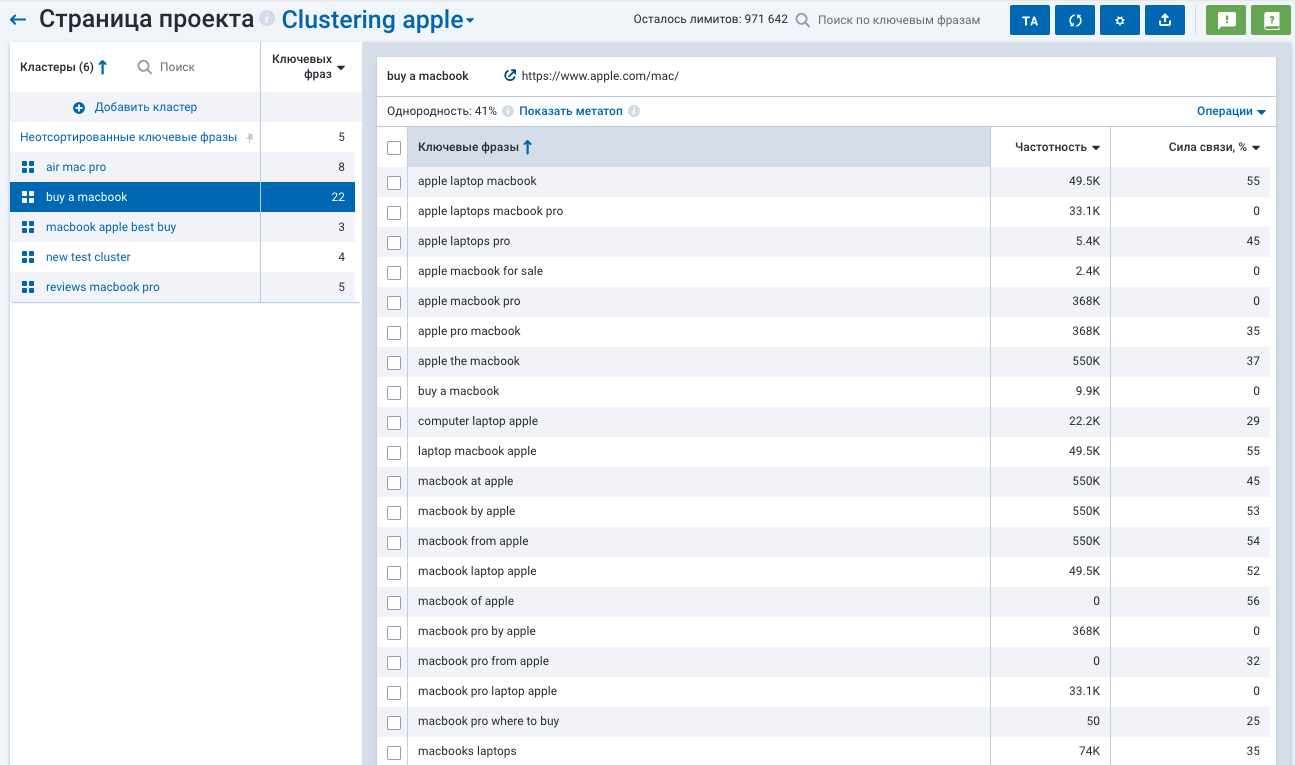Click info icon next to Однородность: 41%
1295x765 pixels.
pyautogui.click(x=508, y=111)
